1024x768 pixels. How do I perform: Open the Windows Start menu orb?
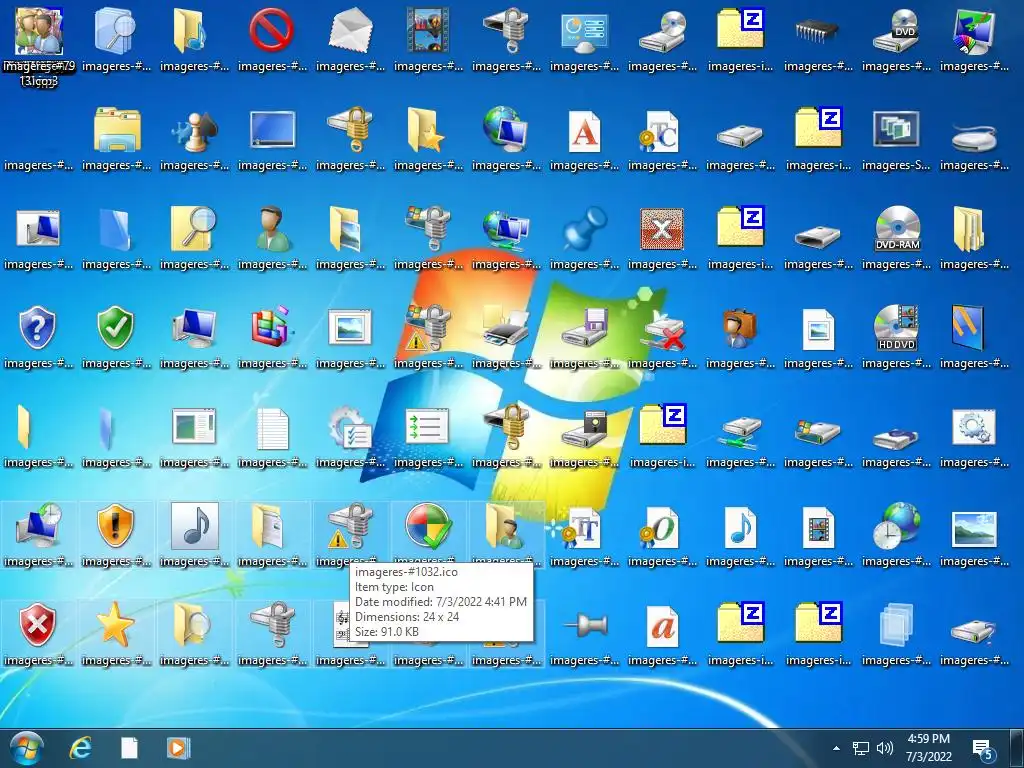27,748
